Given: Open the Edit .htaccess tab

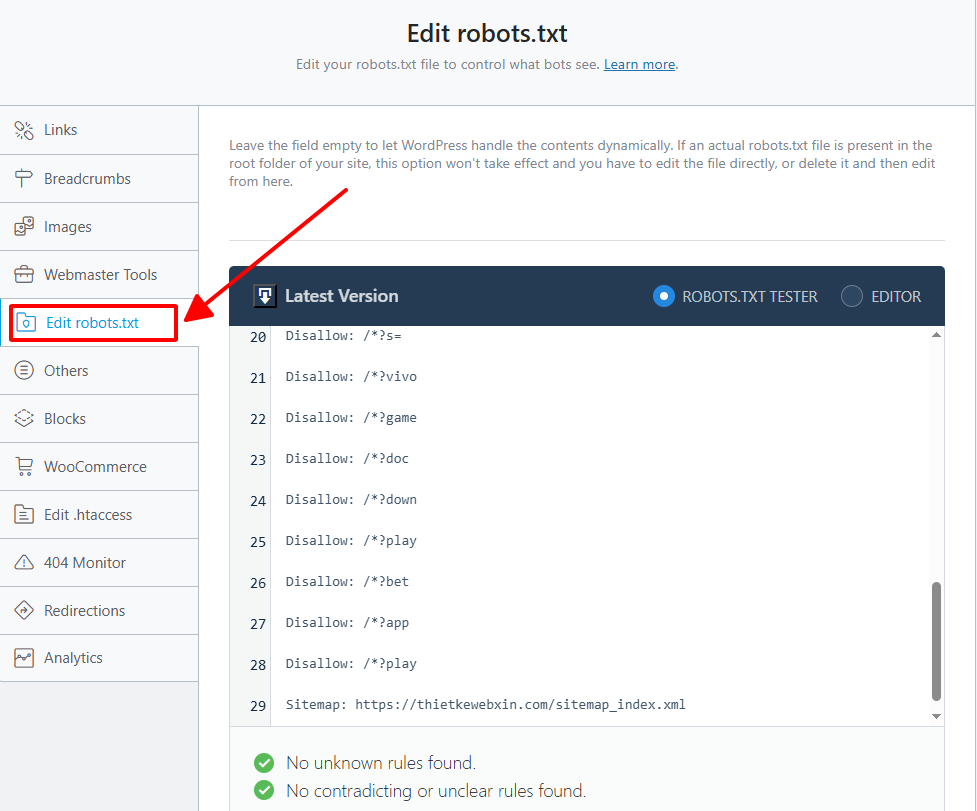Looking at the screenshot, I should point(88,515).
